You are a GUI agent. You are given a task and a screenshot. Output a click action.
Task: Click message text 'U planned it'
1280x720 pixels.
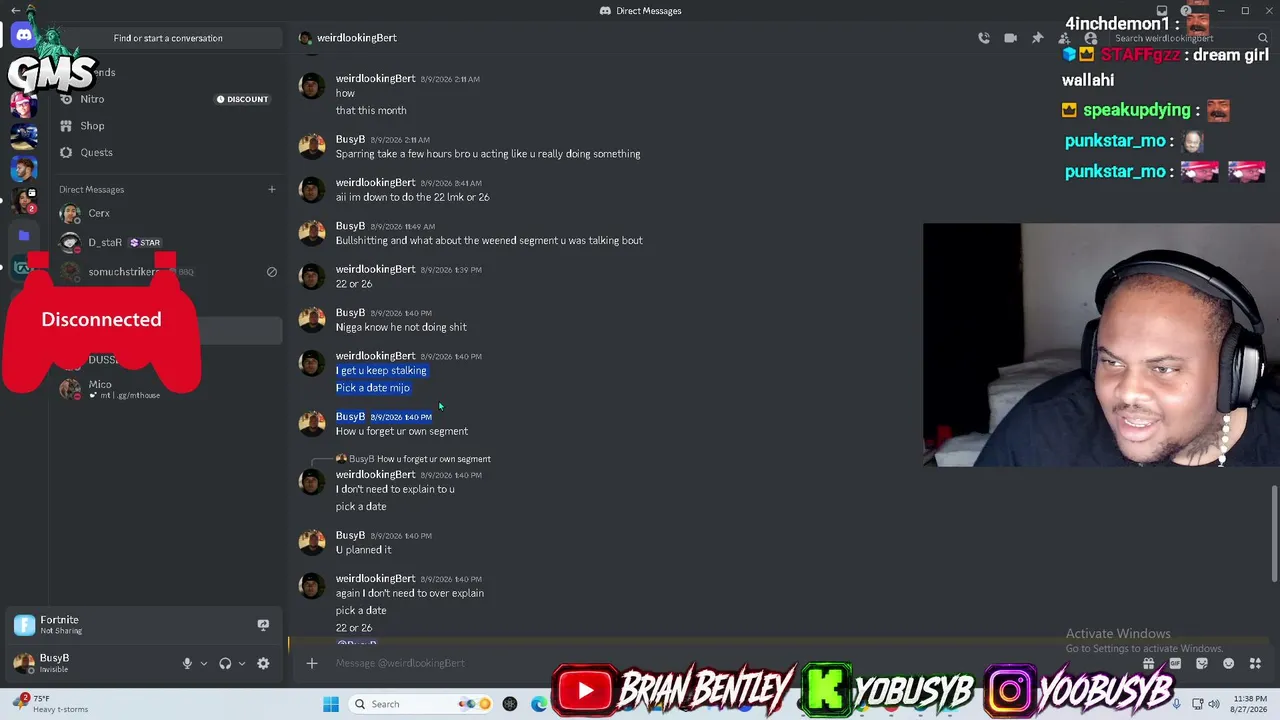363,550
